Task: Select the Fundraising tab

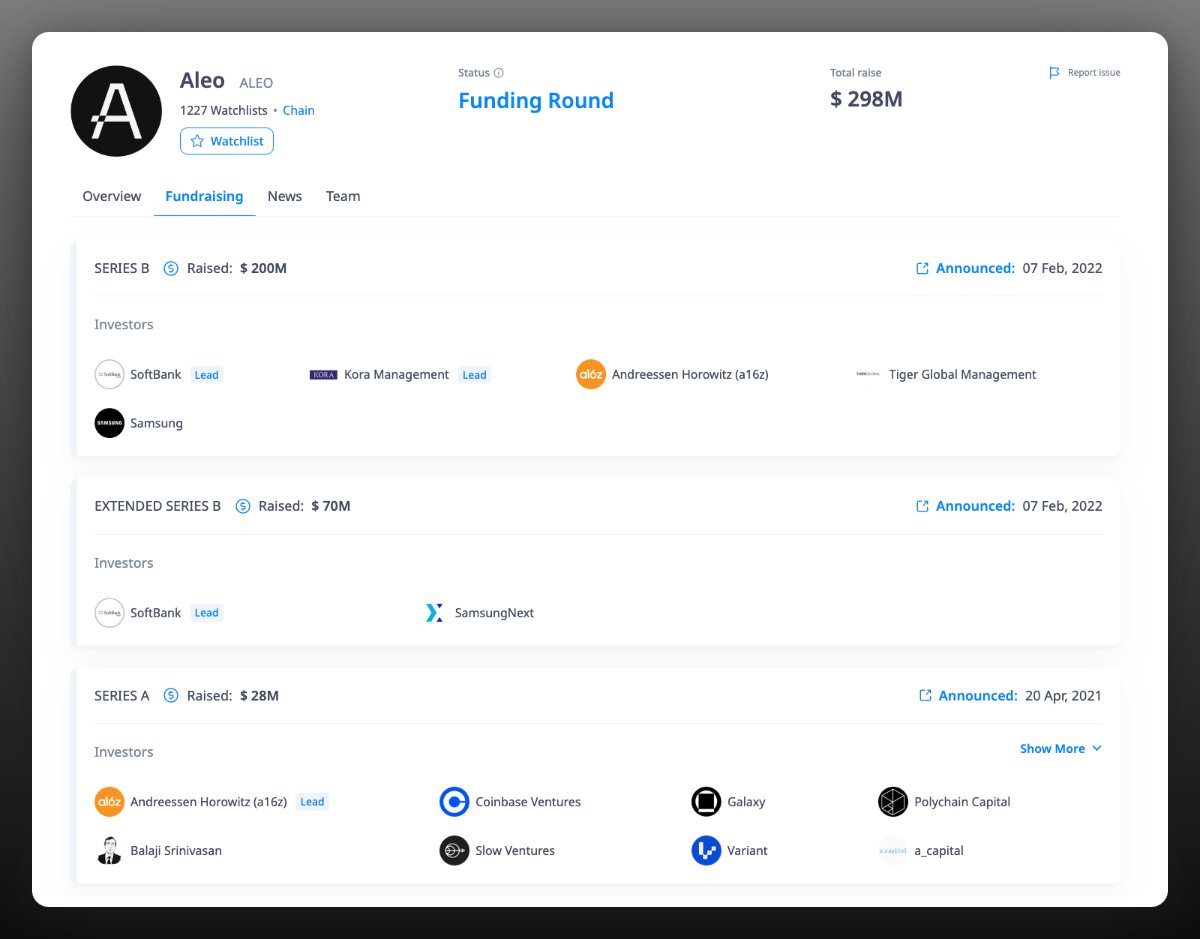Action: coord(204,196)
